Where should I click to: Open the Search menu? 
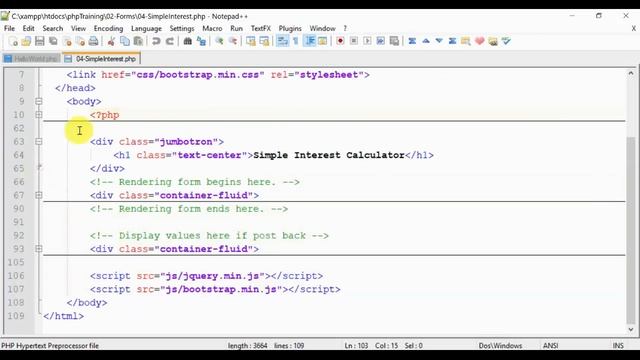pyautogui.click(x=53, y=28)
